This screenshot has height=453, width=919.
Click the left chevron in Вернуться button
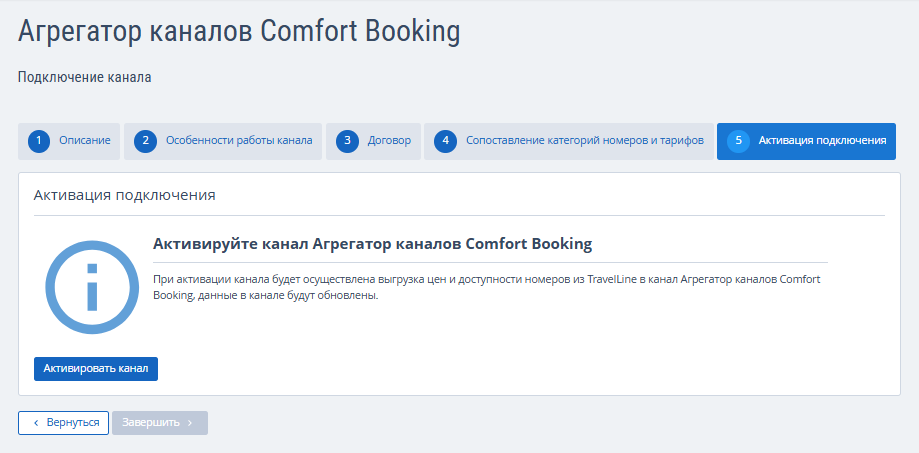click(x=36, y=423)
